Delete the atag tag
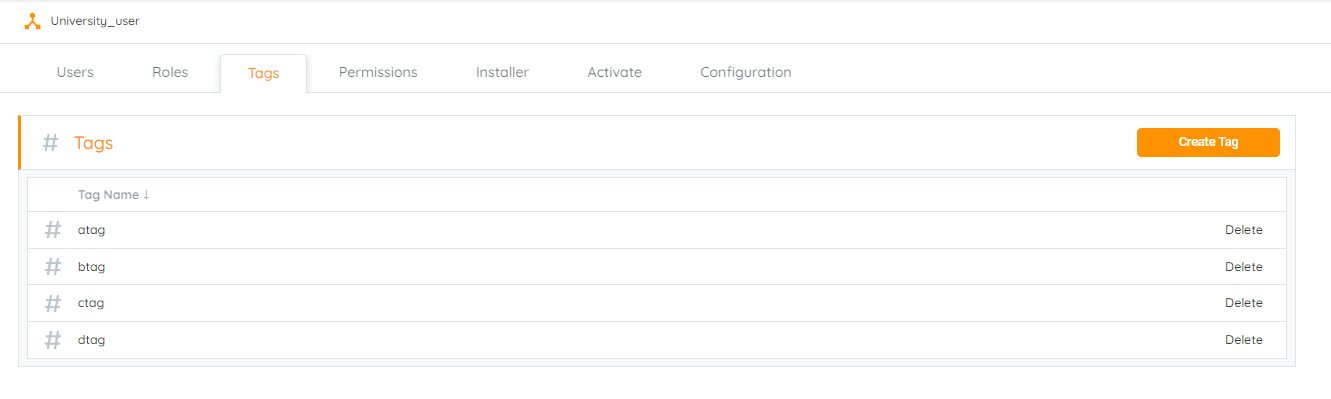Image resolution: width=1331 pixels, height=399 pixels. point(1244,230)
